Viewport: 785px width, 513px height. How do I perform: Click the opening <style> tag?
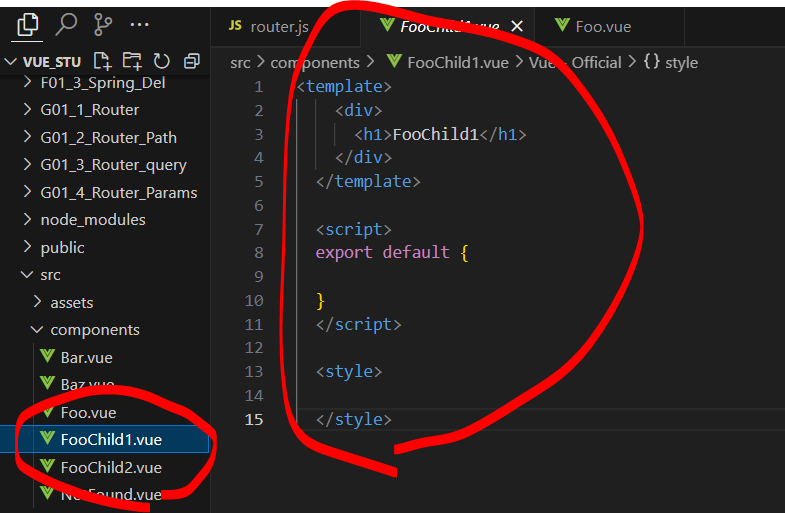click(349, 371)
